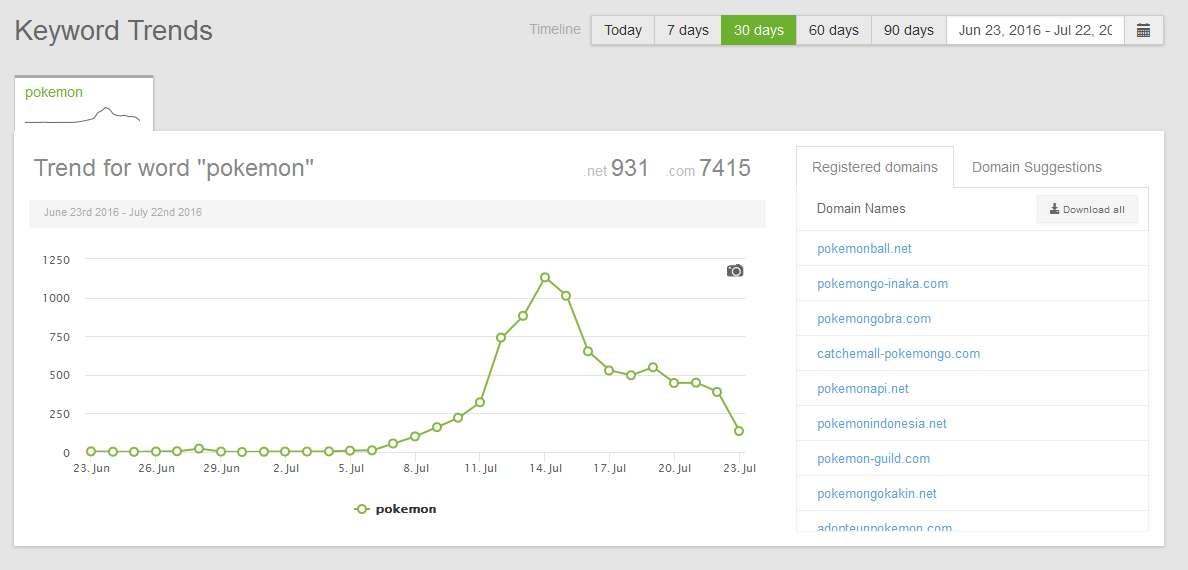
Task: Click the pokemon sparkline thumbnail
Action: click(x=83, y=115)
